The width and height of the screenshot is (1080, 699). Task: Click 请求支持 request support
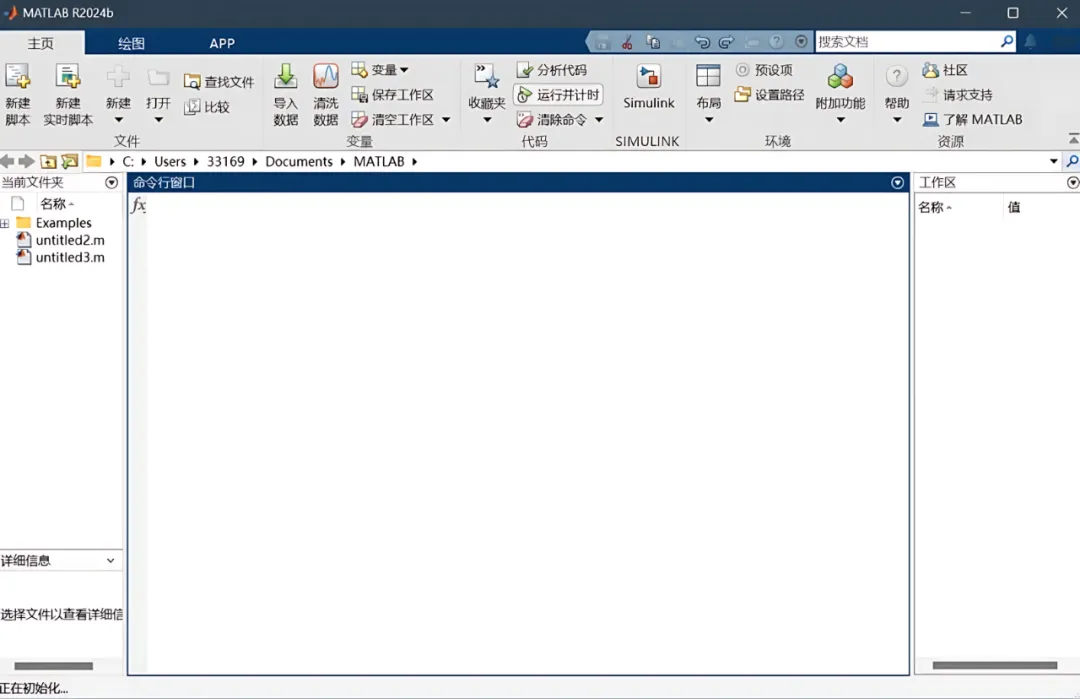pyautogui.click(x=958, y=94)
